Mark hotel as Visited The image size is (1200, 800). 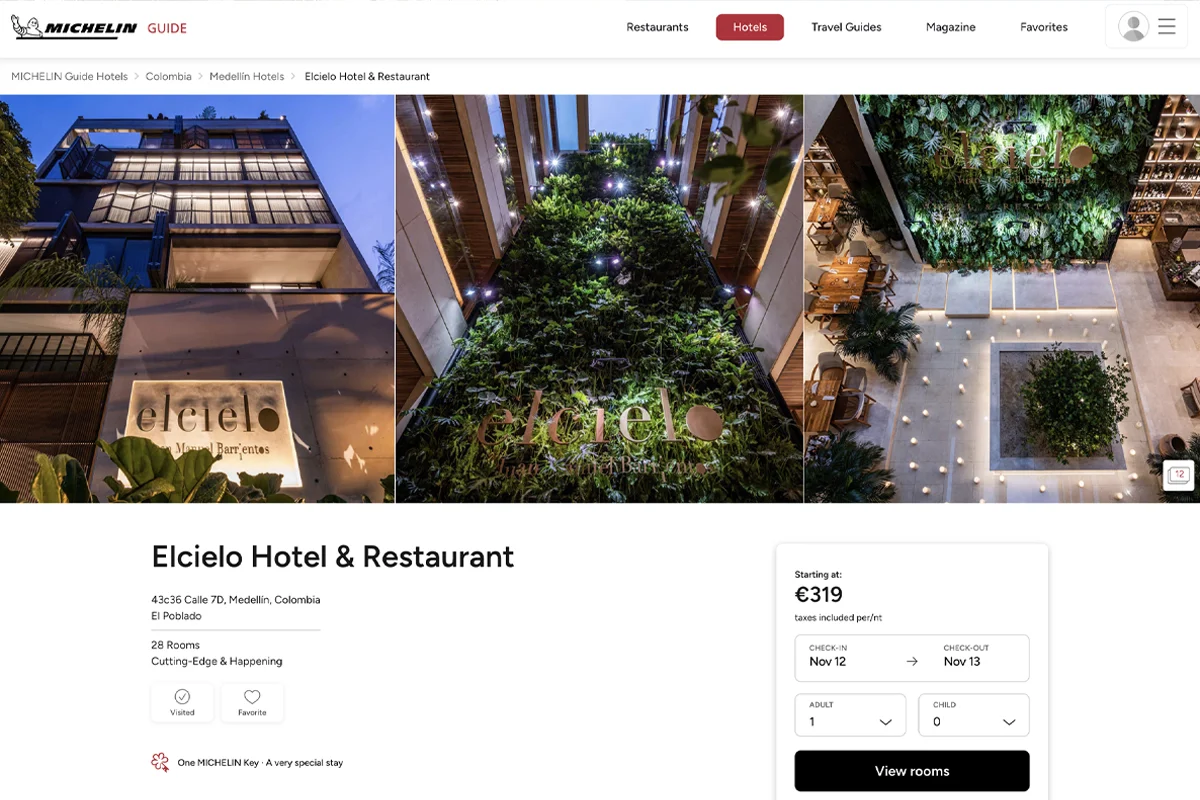pyautogui.click(x=182, y=703)
